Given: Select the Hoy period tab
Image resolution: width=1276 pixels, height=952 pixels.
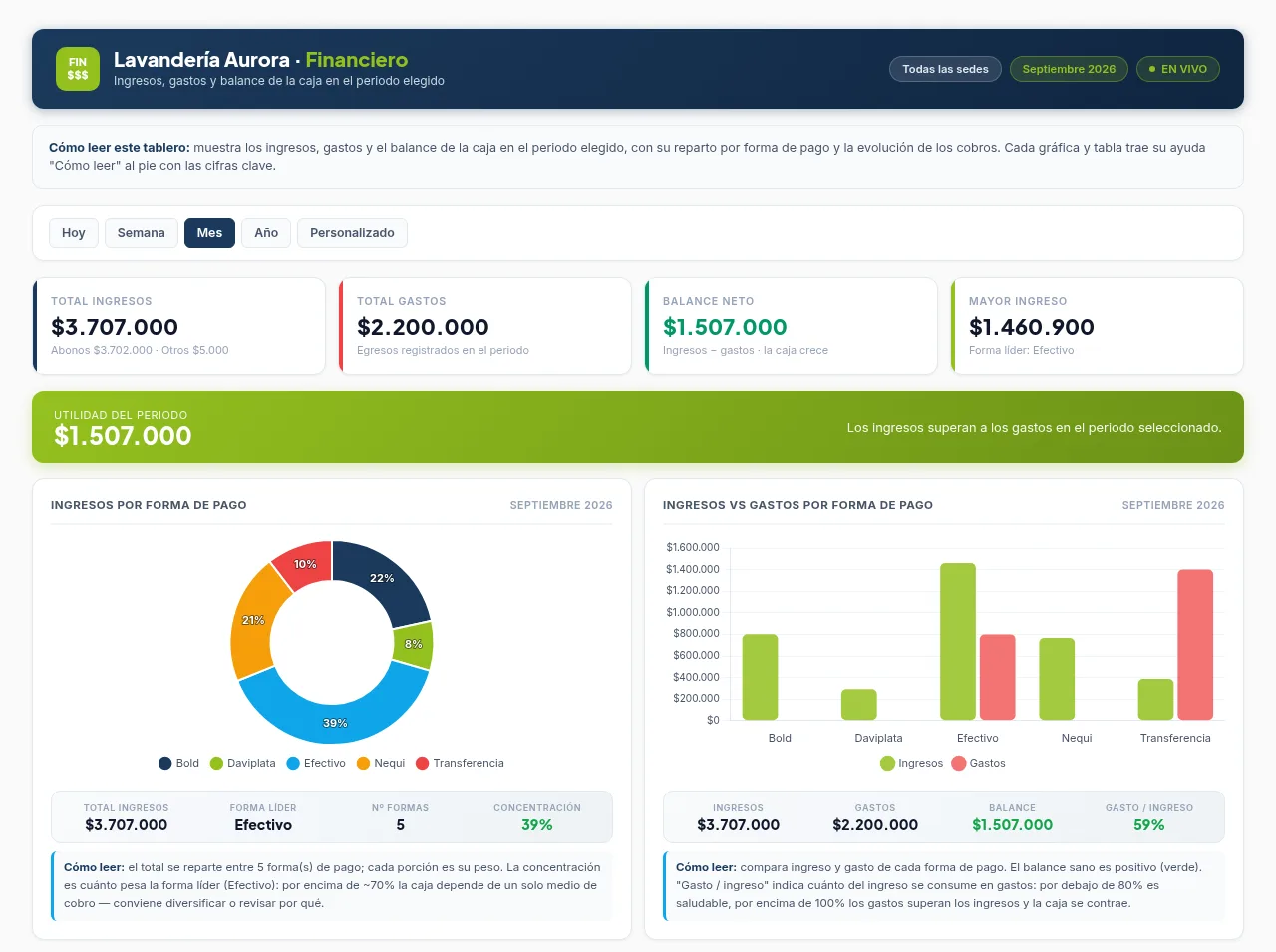Looking at the screenshot, I should [x=74, y=233].
